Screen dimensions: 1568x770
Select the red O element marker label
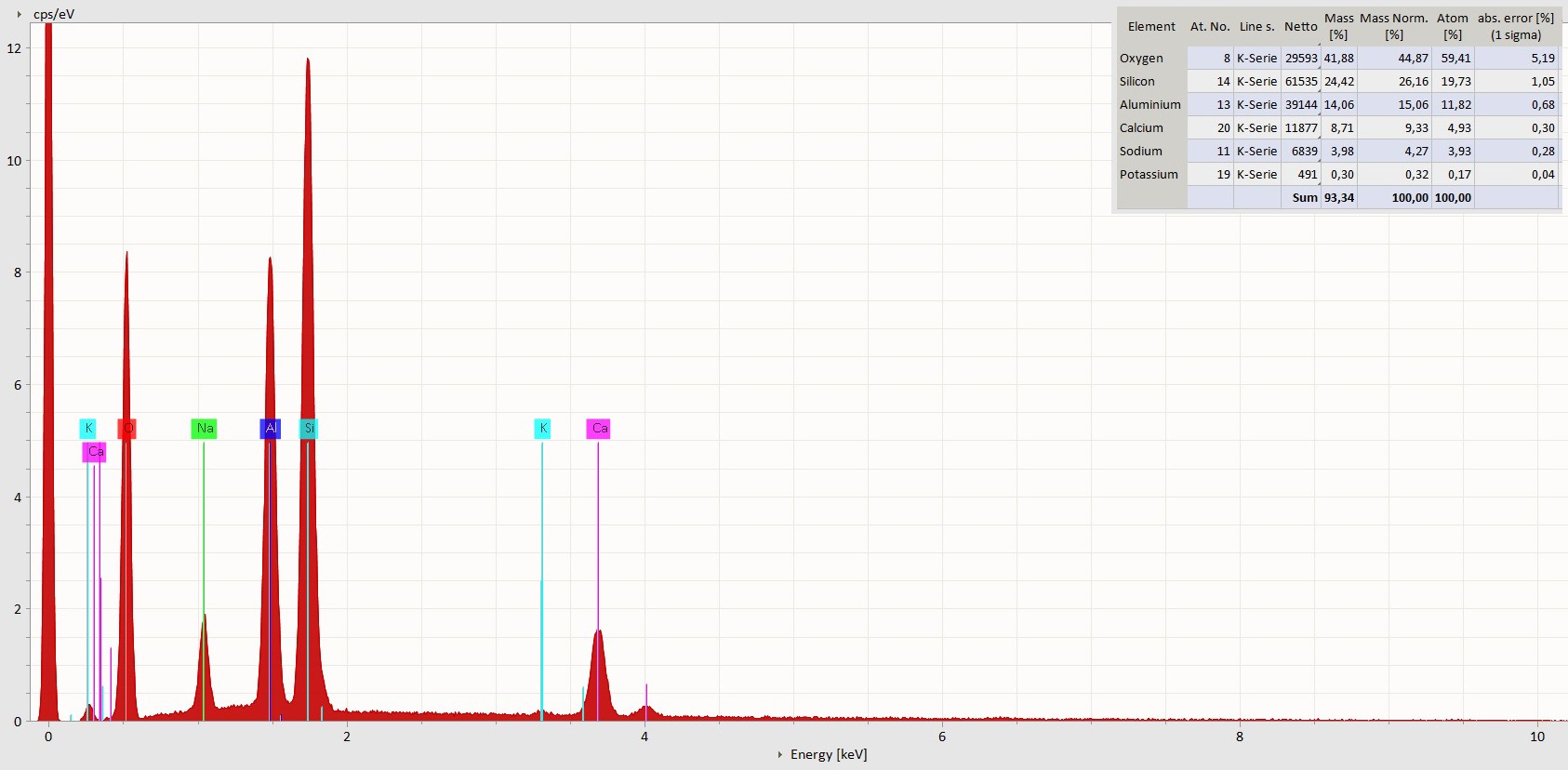tap(127, 429)
